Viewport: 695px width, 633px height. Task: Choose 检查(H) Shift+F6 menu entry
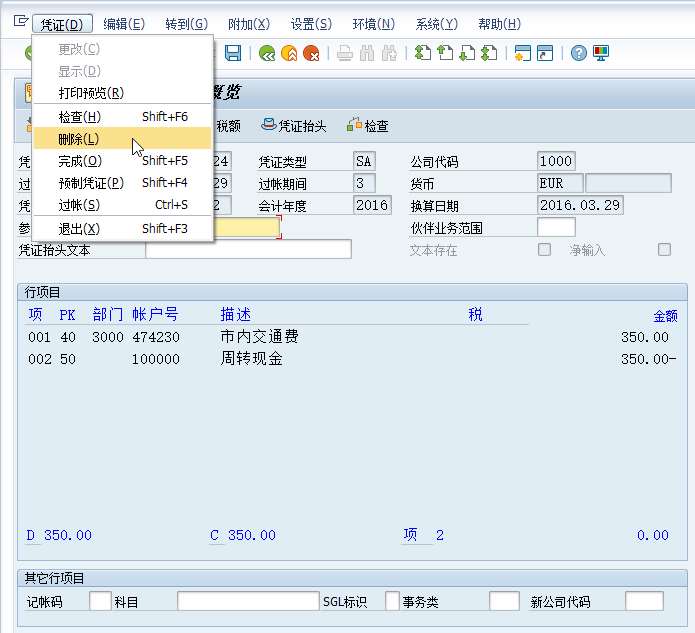coord(122,117)
